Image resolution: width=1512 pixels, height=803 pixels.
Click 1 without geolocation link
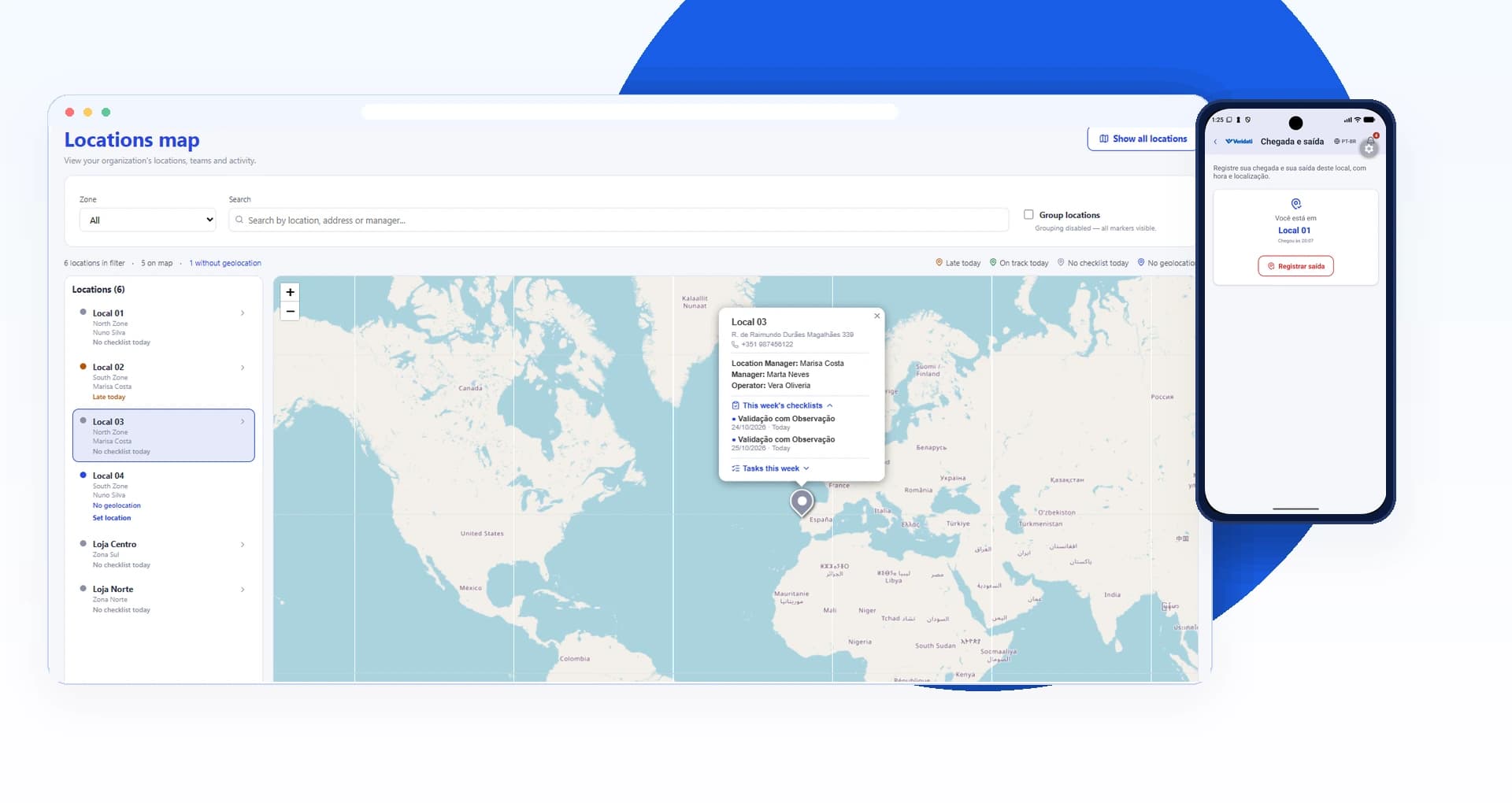pos(225,263)
